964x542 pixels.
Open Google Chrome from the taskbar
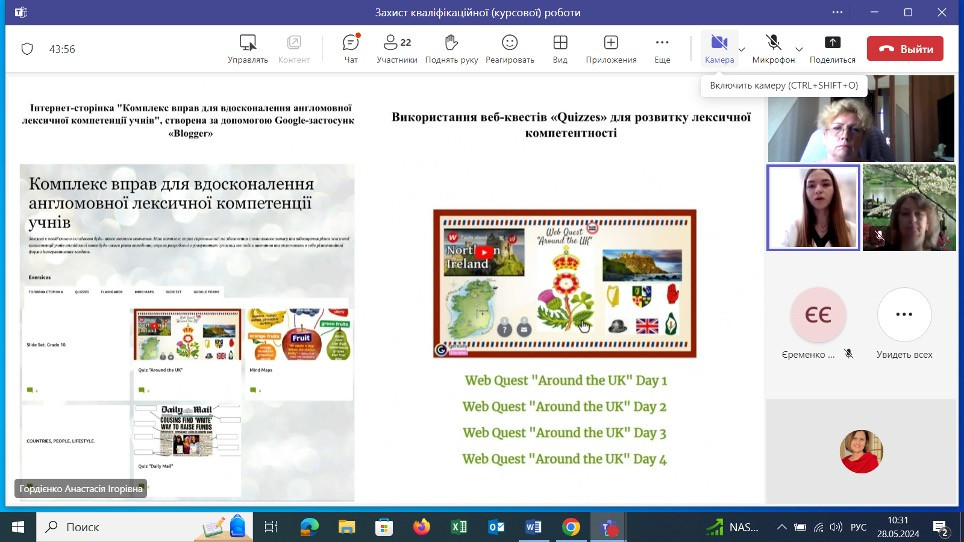(571, 527)
